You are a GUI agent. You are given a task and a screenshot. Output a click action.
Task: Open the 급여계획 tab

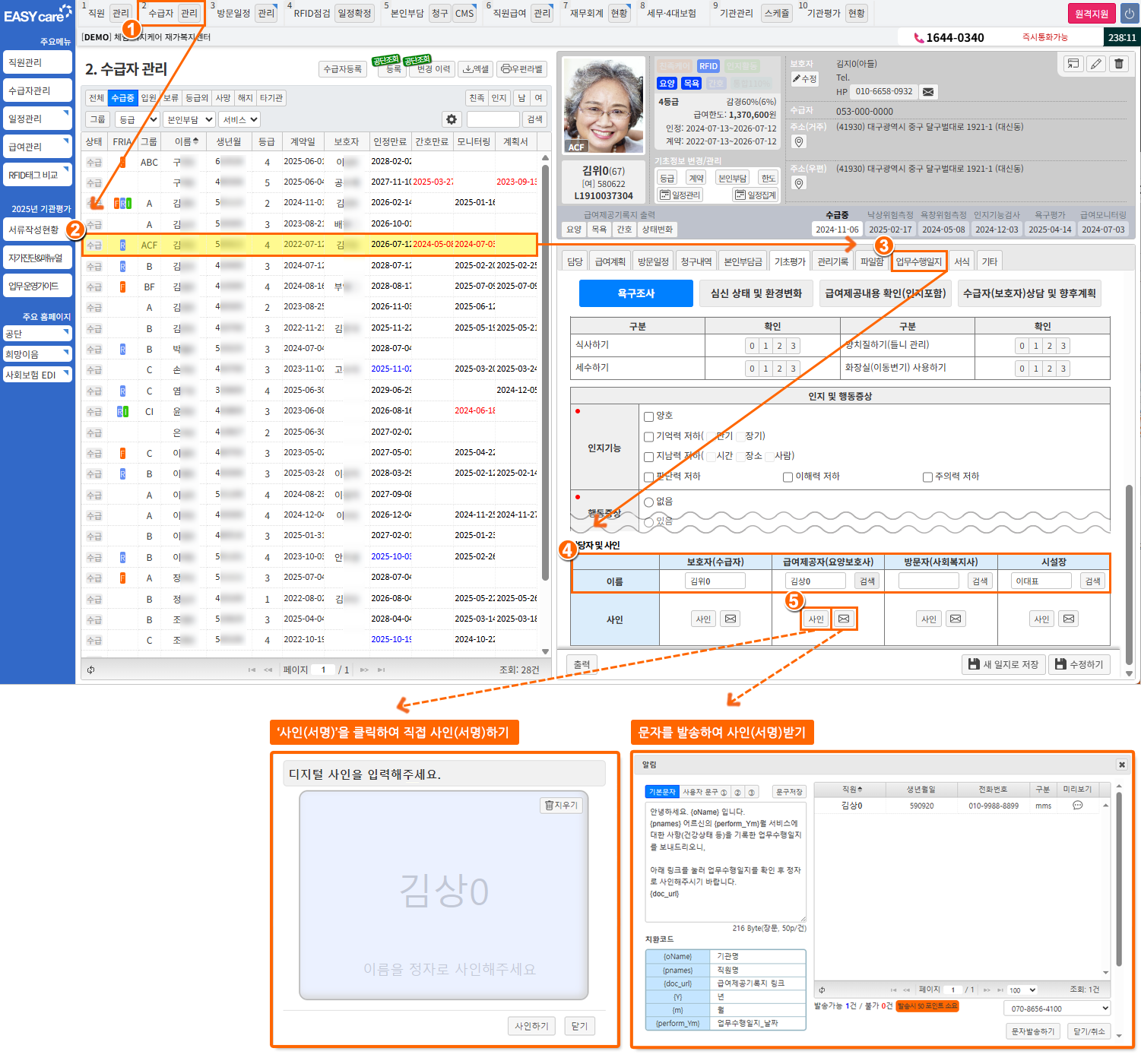pos(610,261)
